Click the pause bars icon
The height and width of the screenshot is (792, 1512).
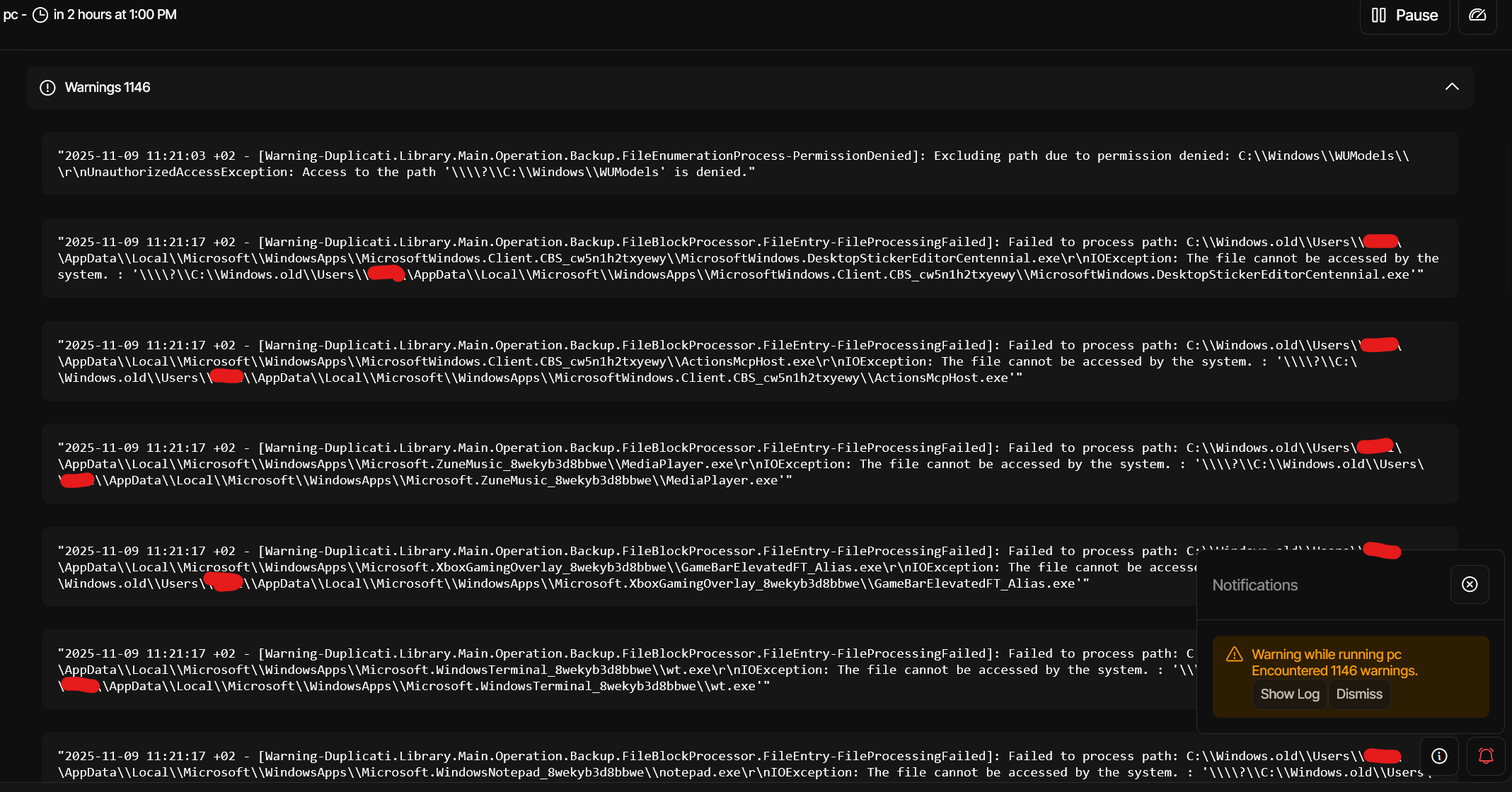coord(1378,15)
